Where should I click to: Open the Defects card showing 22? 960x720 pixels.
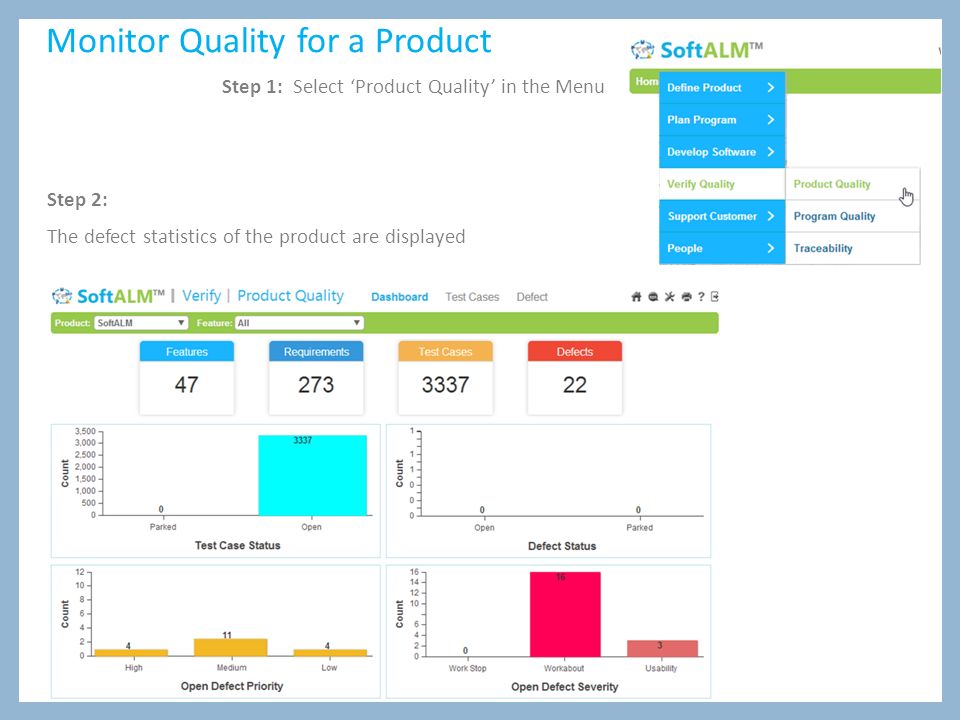click(574, 378)
